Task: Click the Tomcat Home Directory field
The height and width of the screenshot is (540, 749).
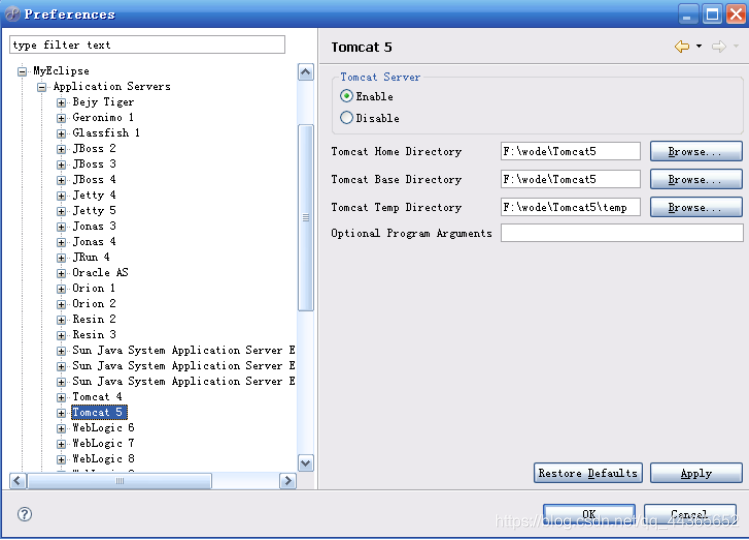Action: coord(570,151)
